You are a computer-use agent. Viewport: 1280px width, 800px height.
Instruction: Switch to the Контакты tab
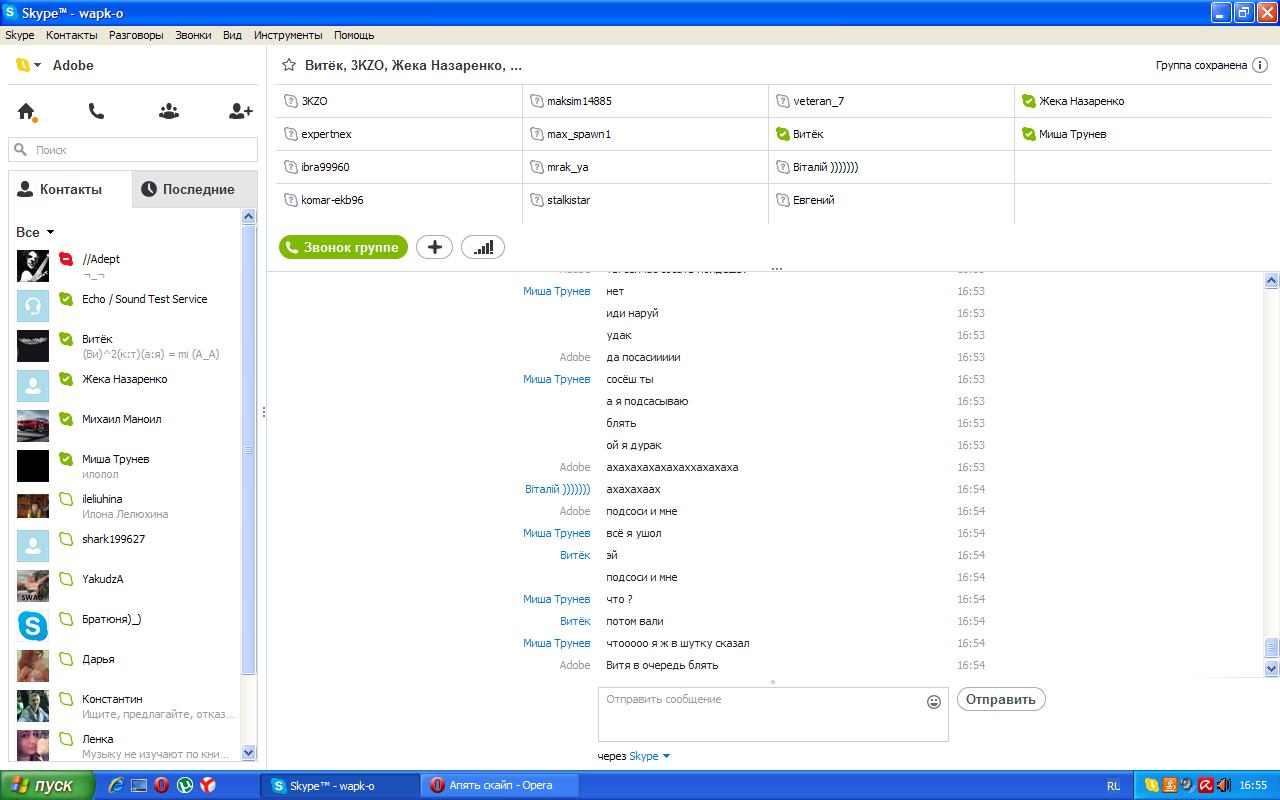pyautogui.click(x=70, y=189)
